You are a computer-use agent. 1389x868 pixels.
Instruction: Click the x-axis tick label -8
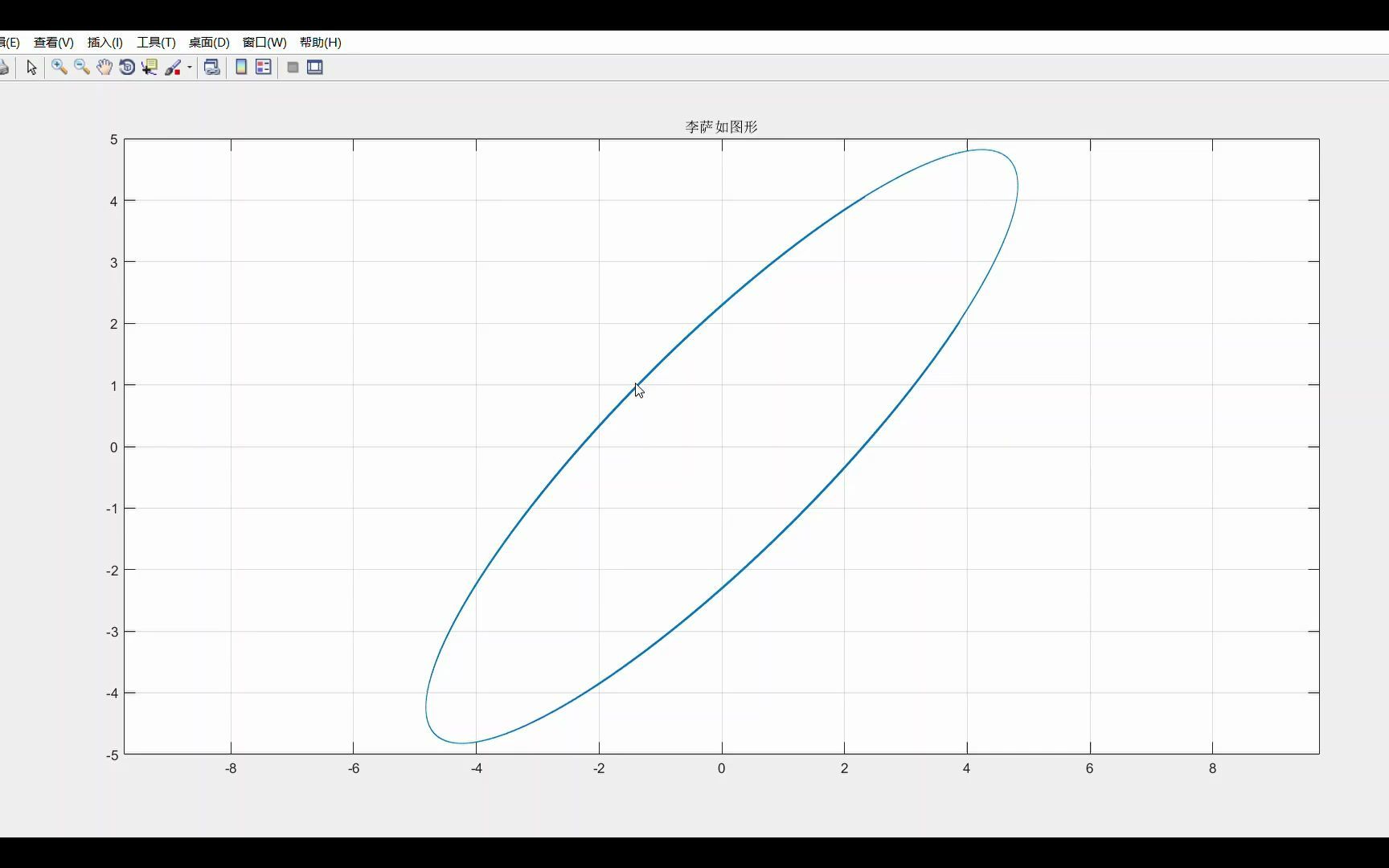pos(231,768)
